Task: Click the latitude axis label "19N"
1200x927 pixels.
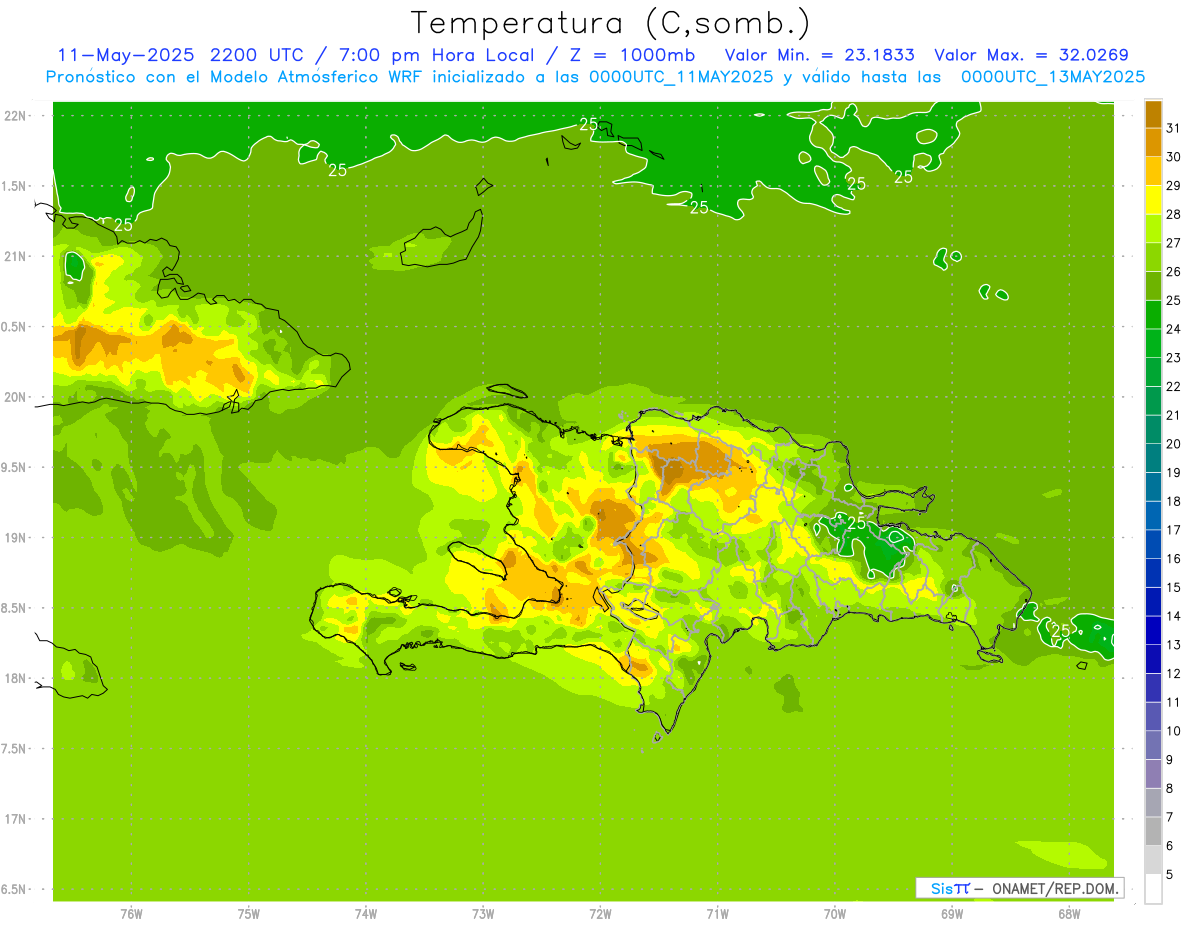Action: 15,538
